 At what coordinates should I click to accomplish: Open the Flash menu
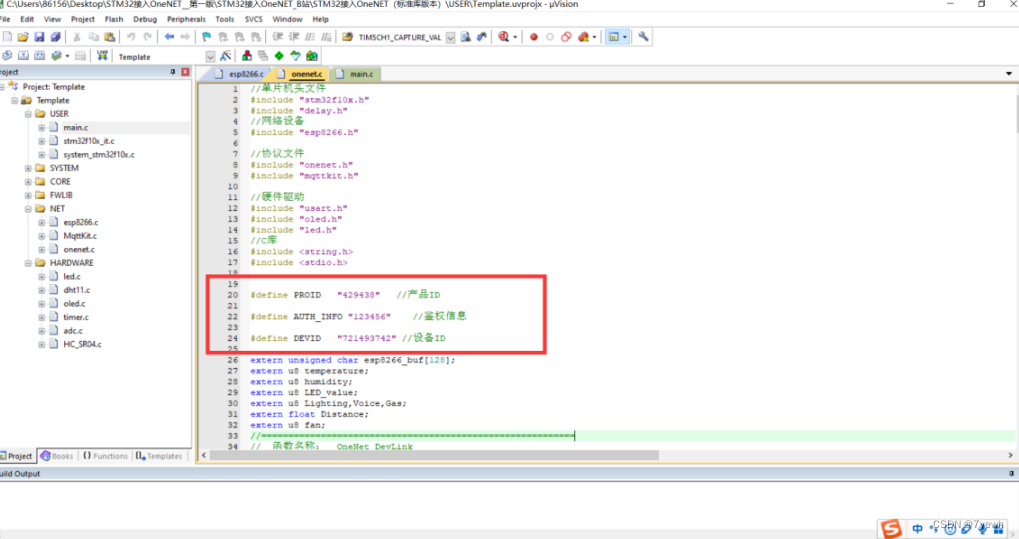[x=114, y=20]
